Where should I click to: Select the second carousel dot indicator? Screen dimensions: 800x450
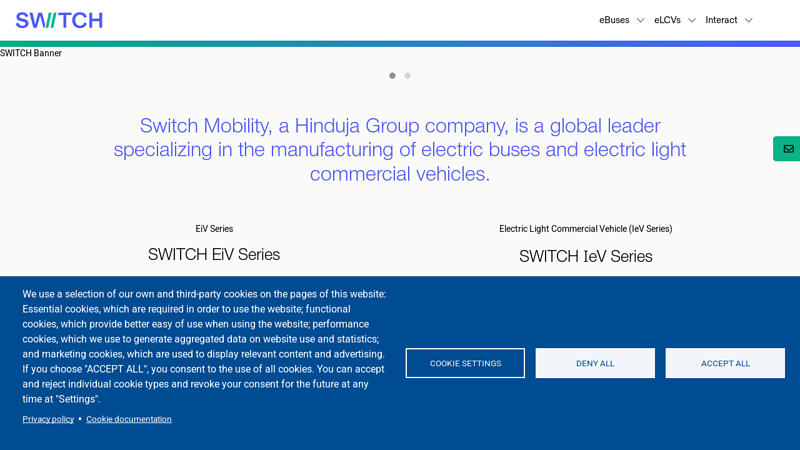pyautogui.click(x=408, y=76)
